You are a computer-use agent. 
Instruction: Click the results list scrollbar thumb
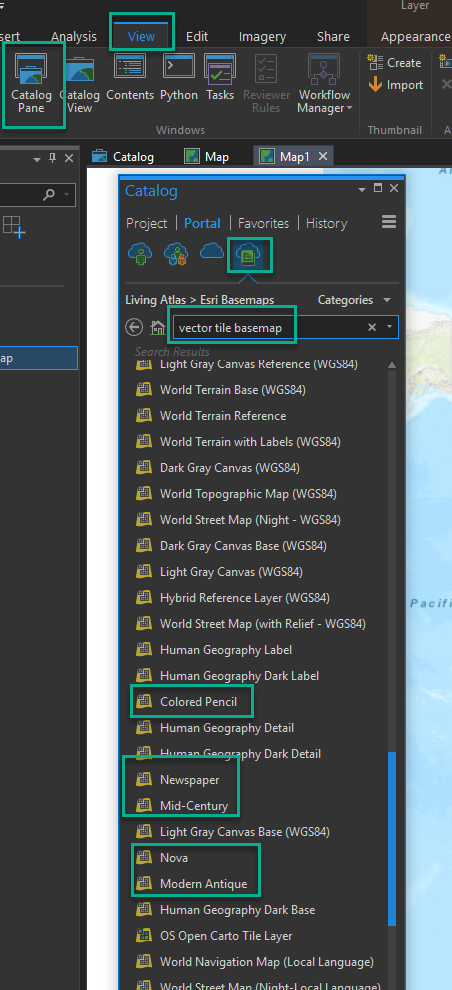tap(392, 838)
